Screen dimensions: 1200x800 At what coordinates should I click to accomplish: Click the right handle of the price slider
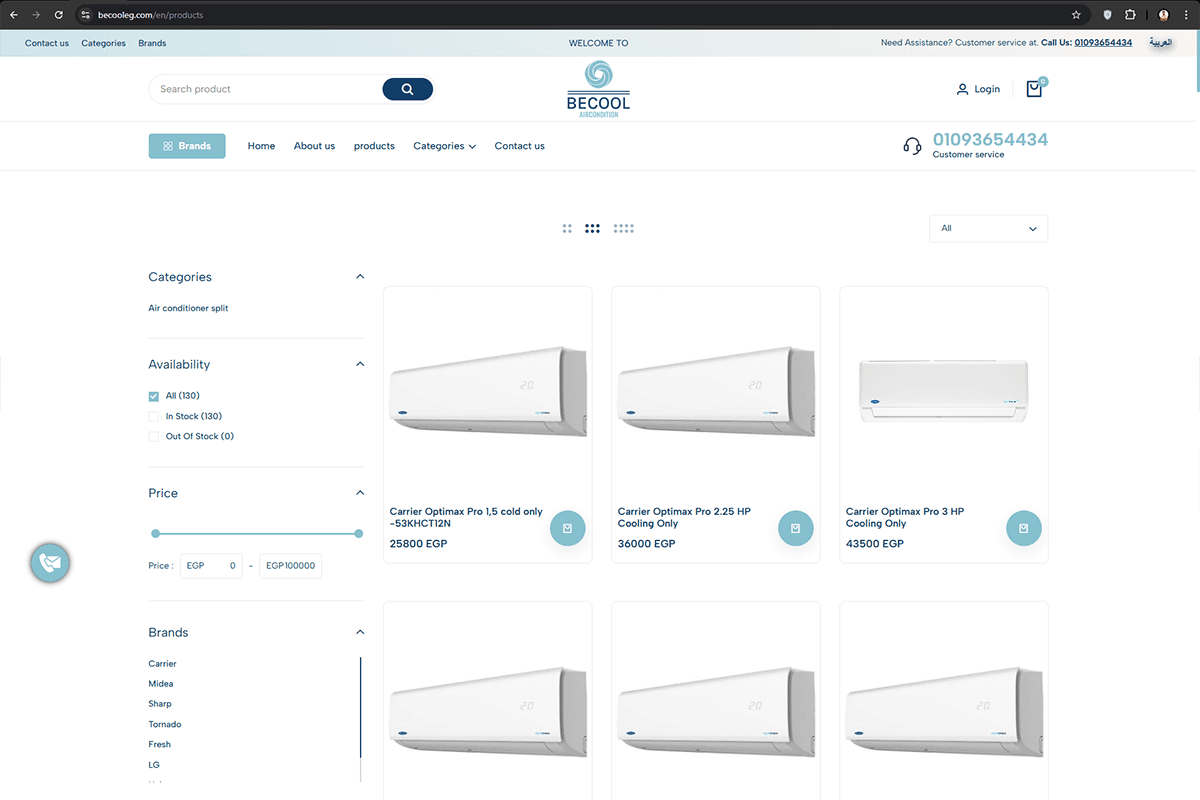(359, 534)
